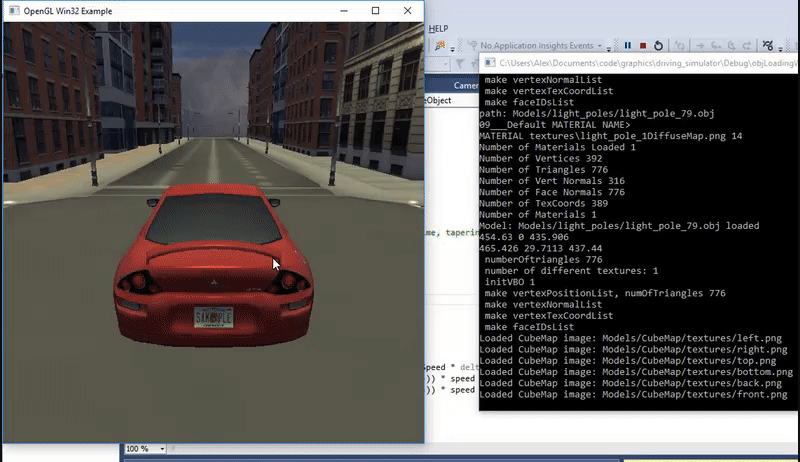
Task: Close the OpenGL Win32 Example window
Action: pyautogui.click(x=407, y=11)
